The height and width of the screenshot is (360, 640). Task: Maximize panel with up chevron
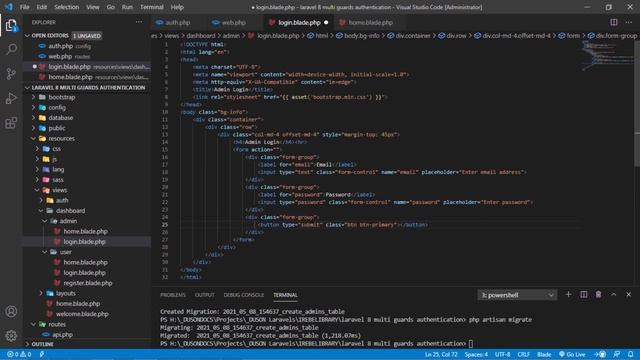coord(613,294)
